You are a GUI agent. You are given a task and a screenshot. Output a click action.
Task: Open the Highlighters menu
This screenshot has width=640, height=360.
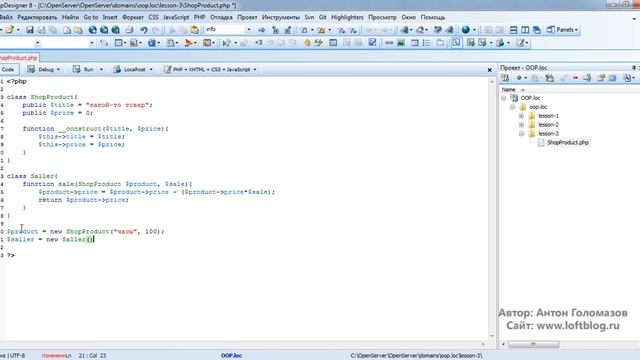347,18
